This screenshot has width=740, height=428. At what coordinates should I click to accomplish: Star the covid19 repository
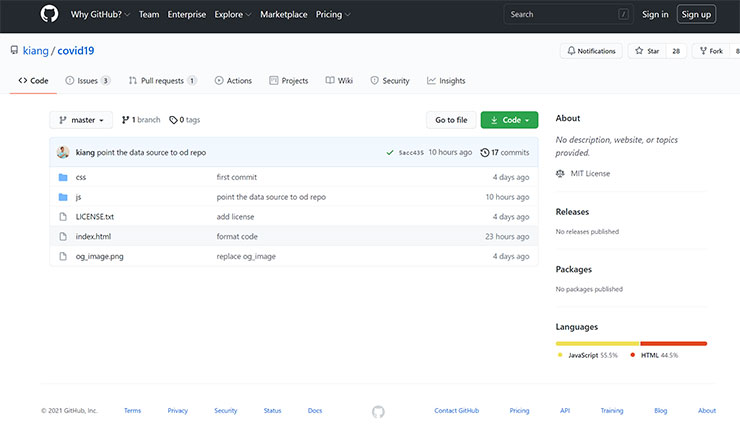tap(647, 51)
